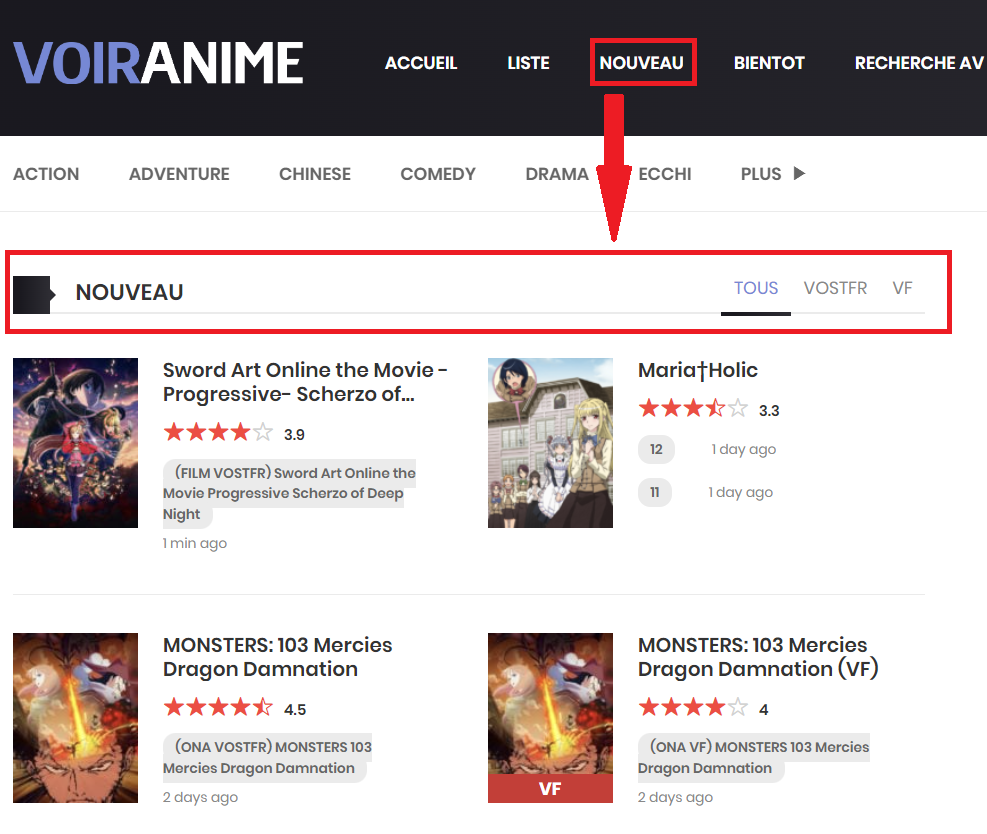The height and width of the screenshot is (834, 987).
Task: Click the VOIRANIME site logo
Action: click(157, 62)
